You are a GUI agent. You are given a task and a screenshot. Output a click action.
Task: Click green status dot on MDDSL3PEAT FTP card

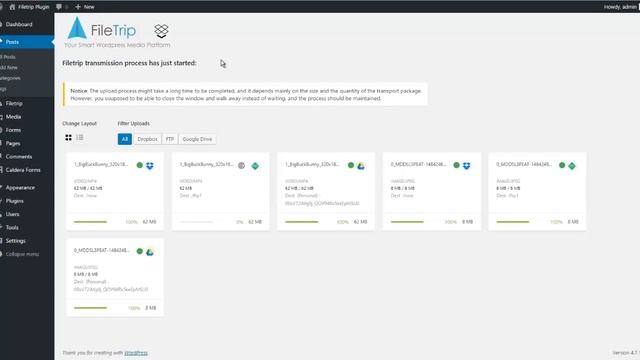point(562,165)
